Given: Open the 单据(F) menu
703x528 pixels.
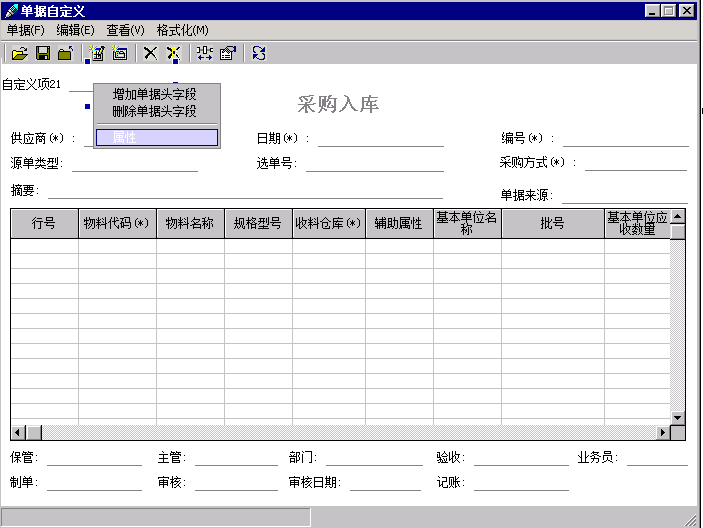Looking at the screenshot, I should click(x=25, y=30).
